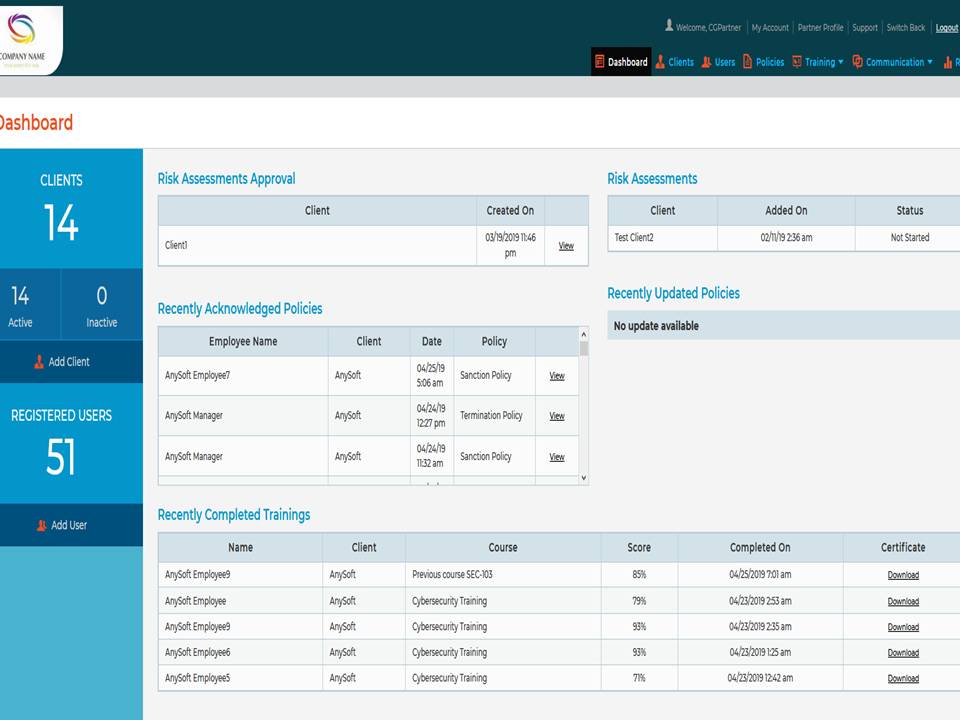Click the Clients person icon in navbar
The width and height of the screenshot is (960, 720).
pos(660,61)
